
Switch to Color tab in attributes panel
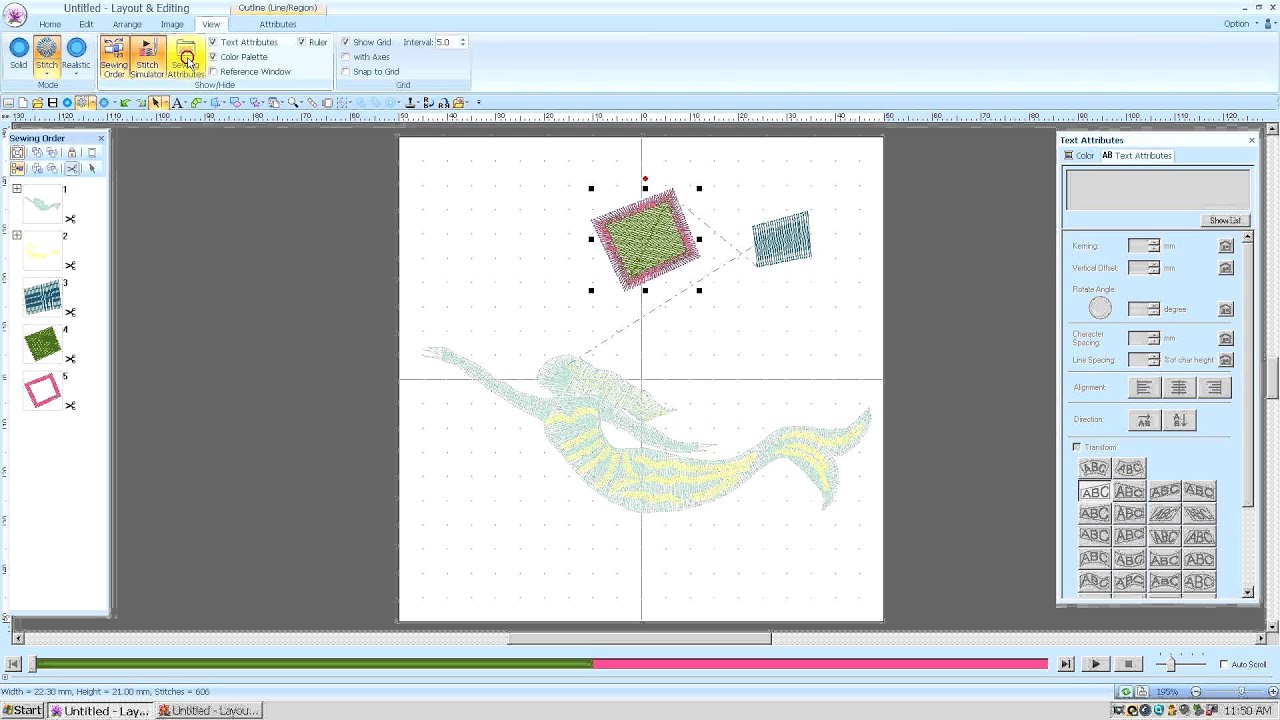[x=1080, y=156]
